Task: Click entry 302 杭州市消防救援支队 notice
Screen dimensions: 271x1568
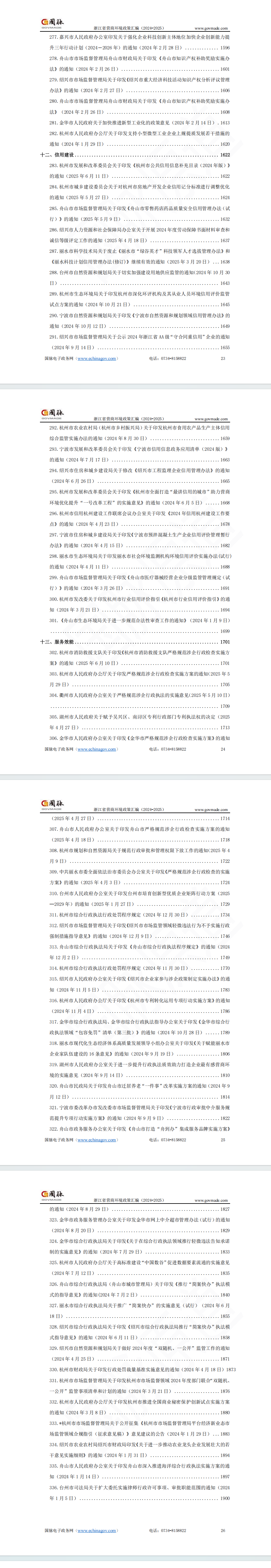Action: [x=139, y=657]
